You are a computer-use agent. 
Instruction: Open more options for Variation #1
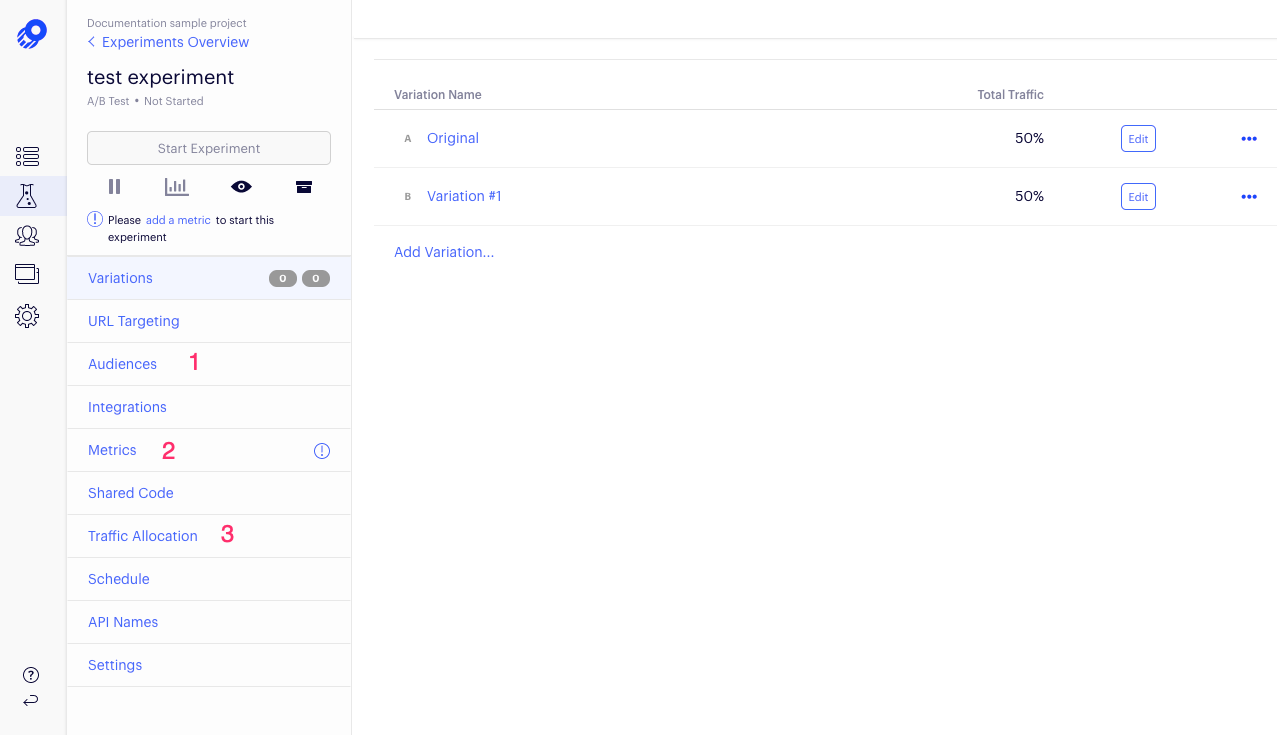click(1249, 197)
